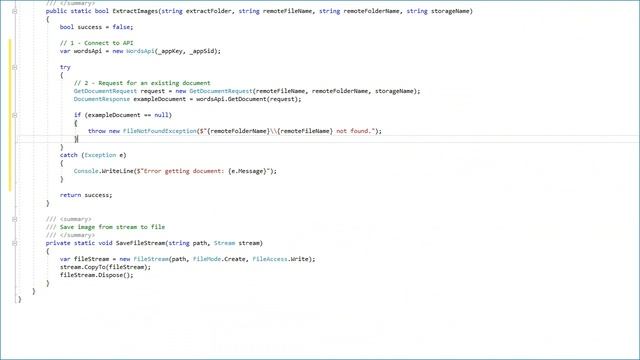Click 'Exception' type in catch clause
Viewport: 640px width, 360px height.
coord(100,155)
